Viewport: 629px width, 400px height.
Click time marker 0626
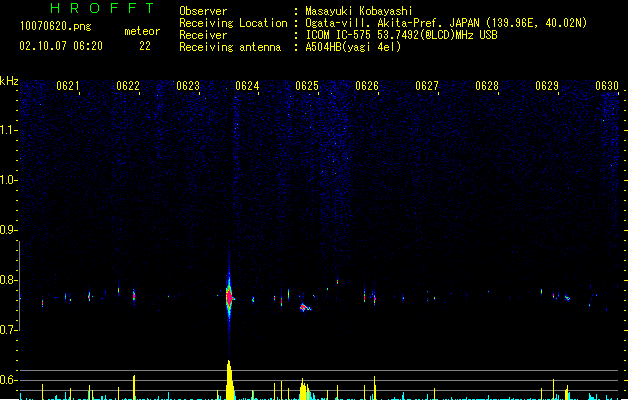point(367,86)
